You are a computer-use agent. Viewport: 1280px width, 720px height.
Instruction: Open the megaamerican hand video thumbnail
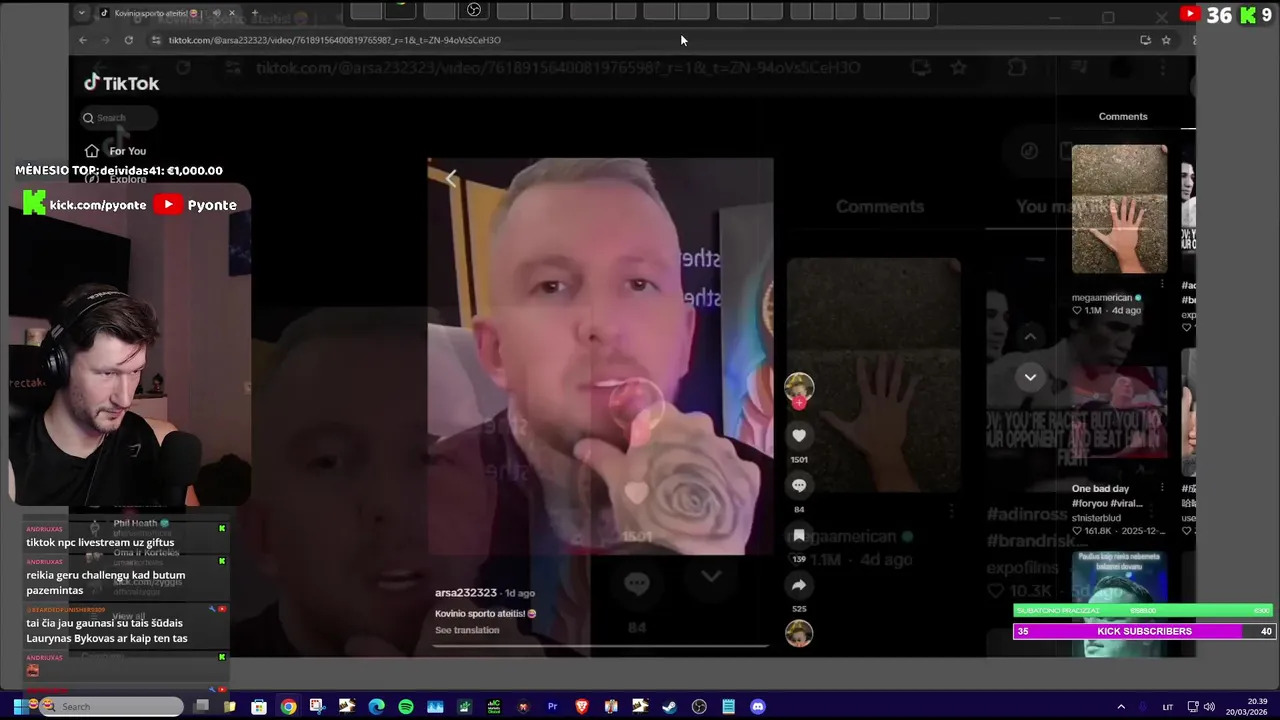tap(1119, 209)
